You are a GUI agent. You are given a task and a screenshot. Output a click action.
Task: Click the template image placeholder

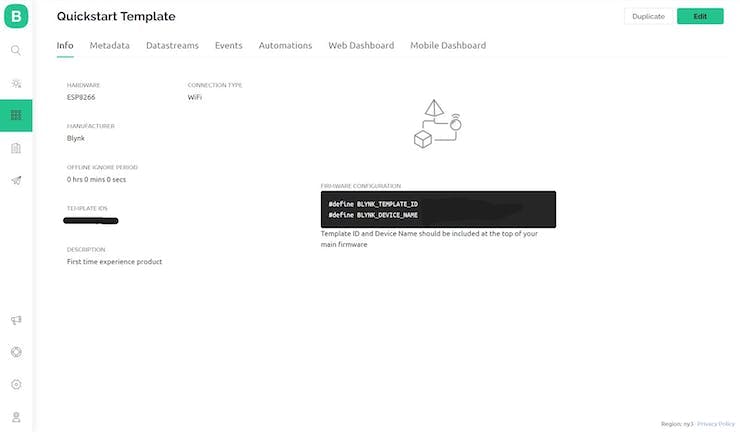point(437,124)
